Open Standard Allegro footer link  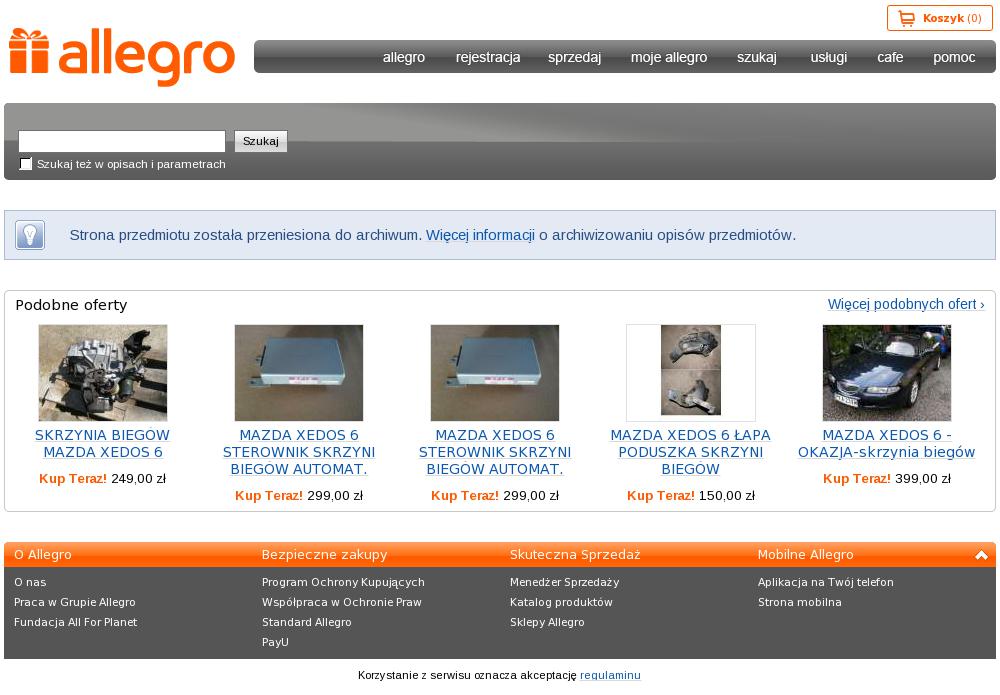click(x=307, y=622)
